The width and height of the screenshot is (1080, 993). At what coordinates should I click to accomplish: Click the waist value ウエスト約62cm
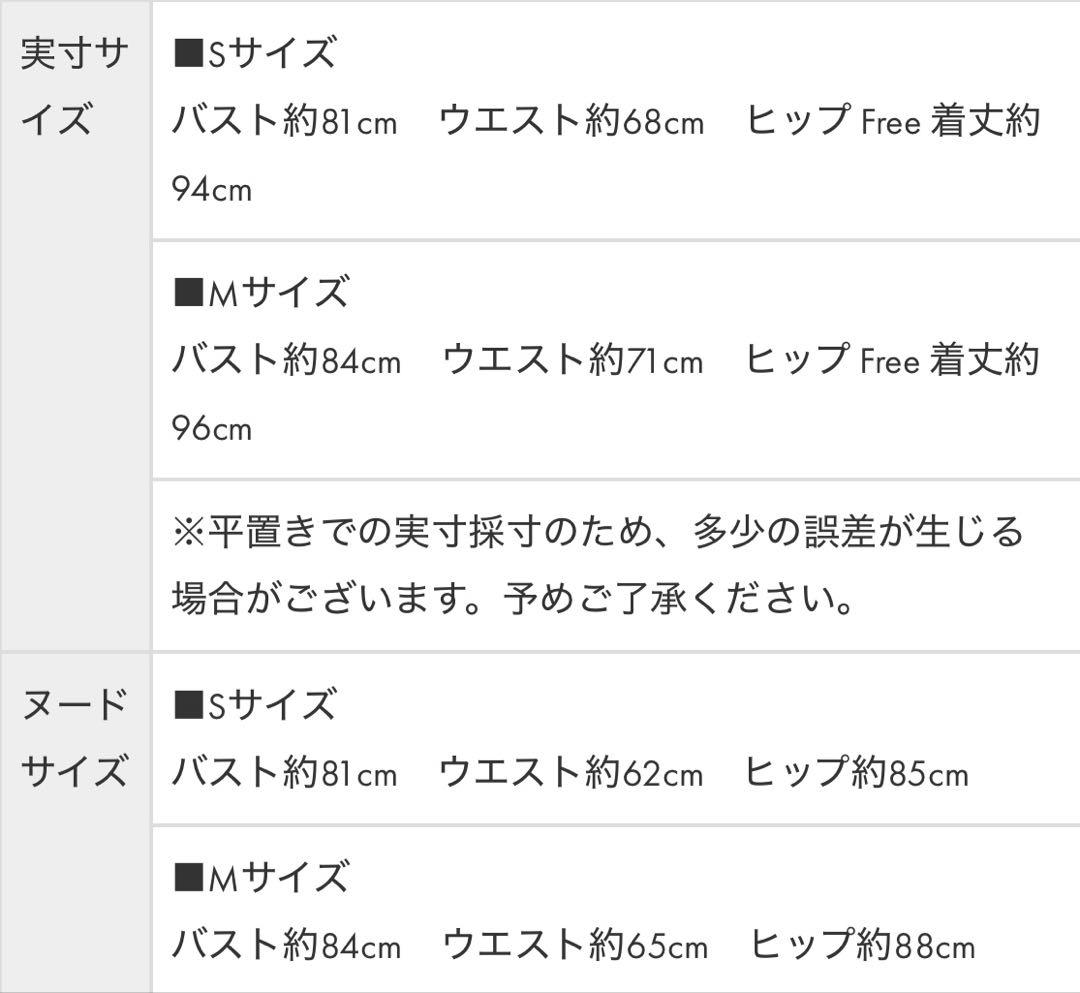pos(571,774)
